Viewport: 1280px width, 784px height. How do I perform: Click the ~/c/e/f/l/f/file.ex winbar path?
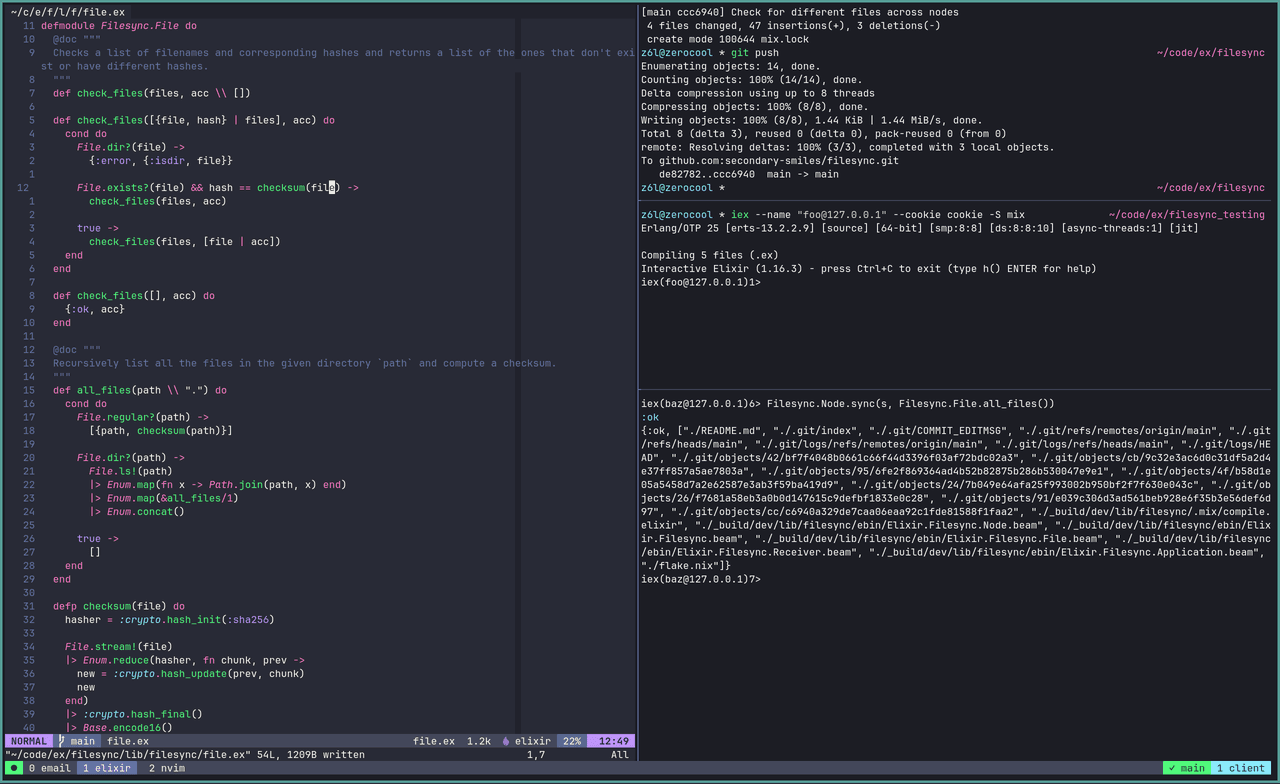[68, 12]
